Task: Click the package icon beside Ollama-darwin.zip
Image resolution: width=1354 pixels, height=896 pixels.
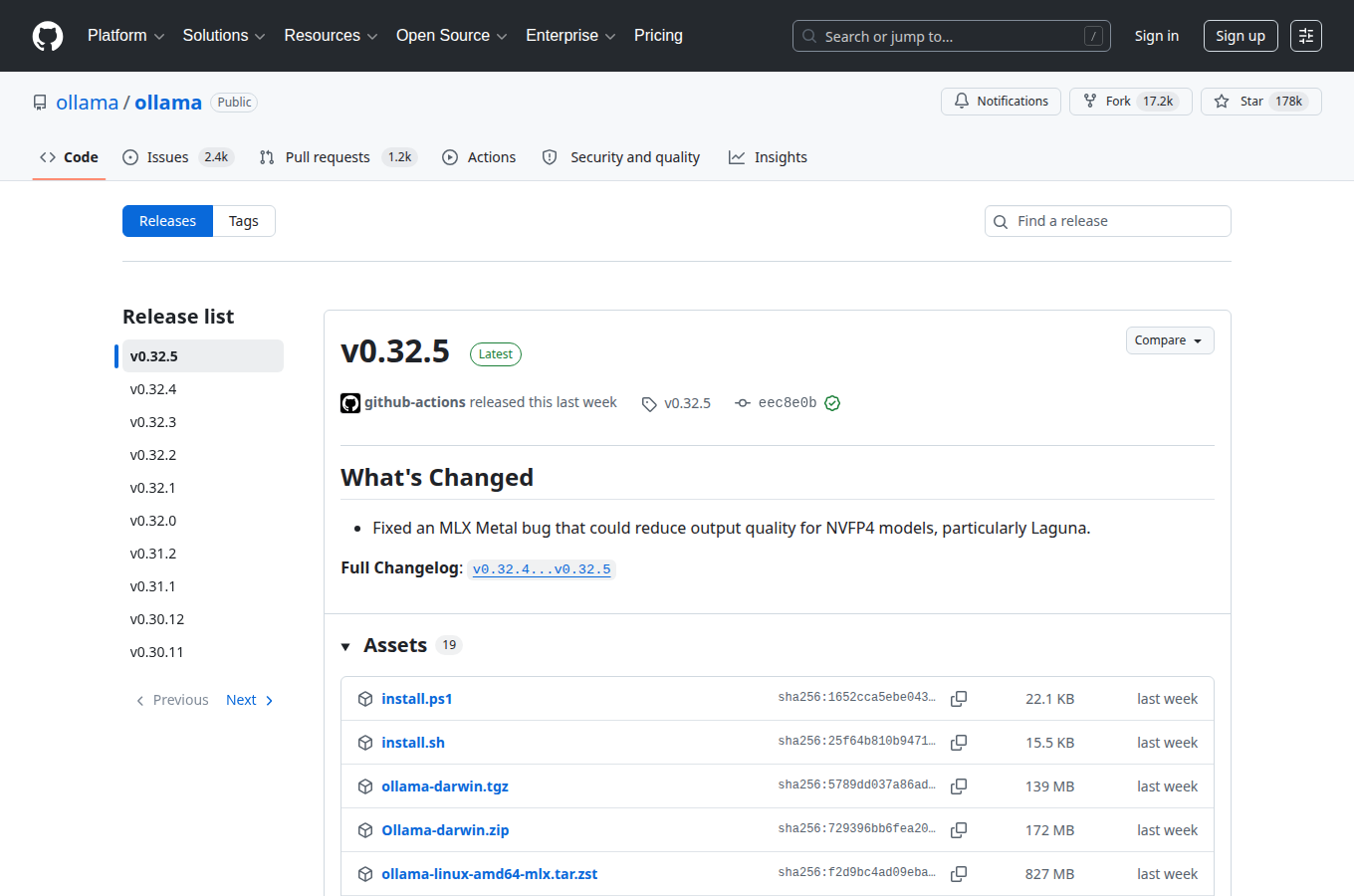Action: [x=365, y=830]
